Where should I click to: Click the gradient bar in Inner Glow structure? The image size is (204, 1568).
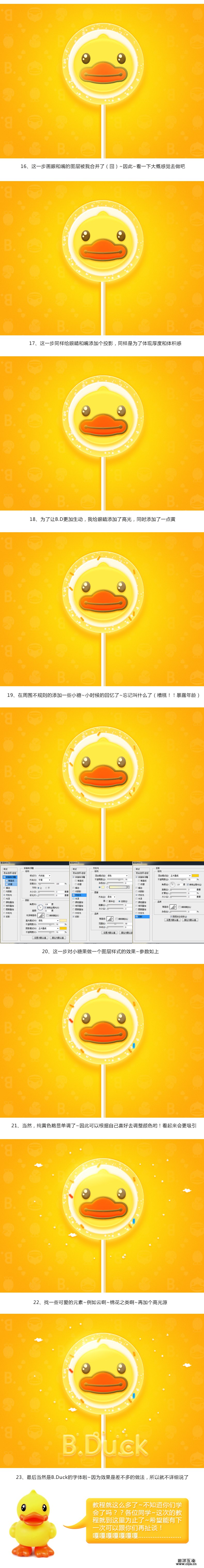pos(119,887)
